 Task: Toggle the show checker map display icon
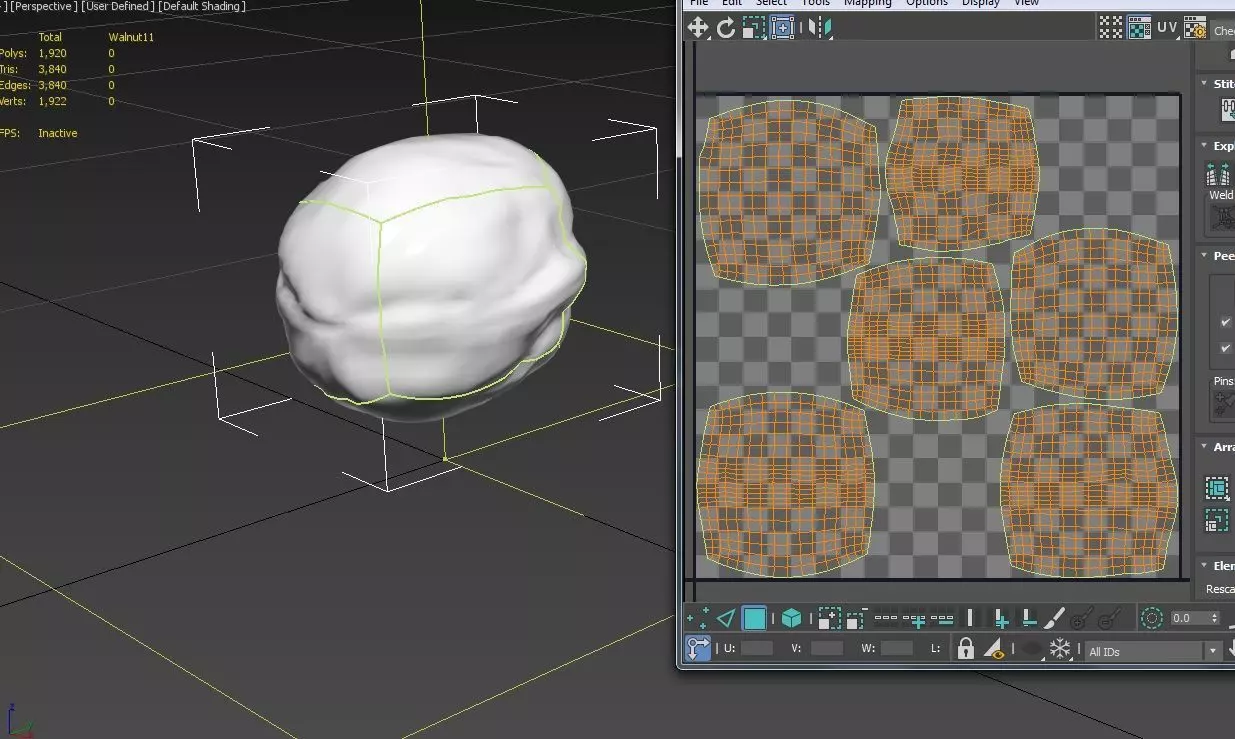click(x=1139, y=27)
